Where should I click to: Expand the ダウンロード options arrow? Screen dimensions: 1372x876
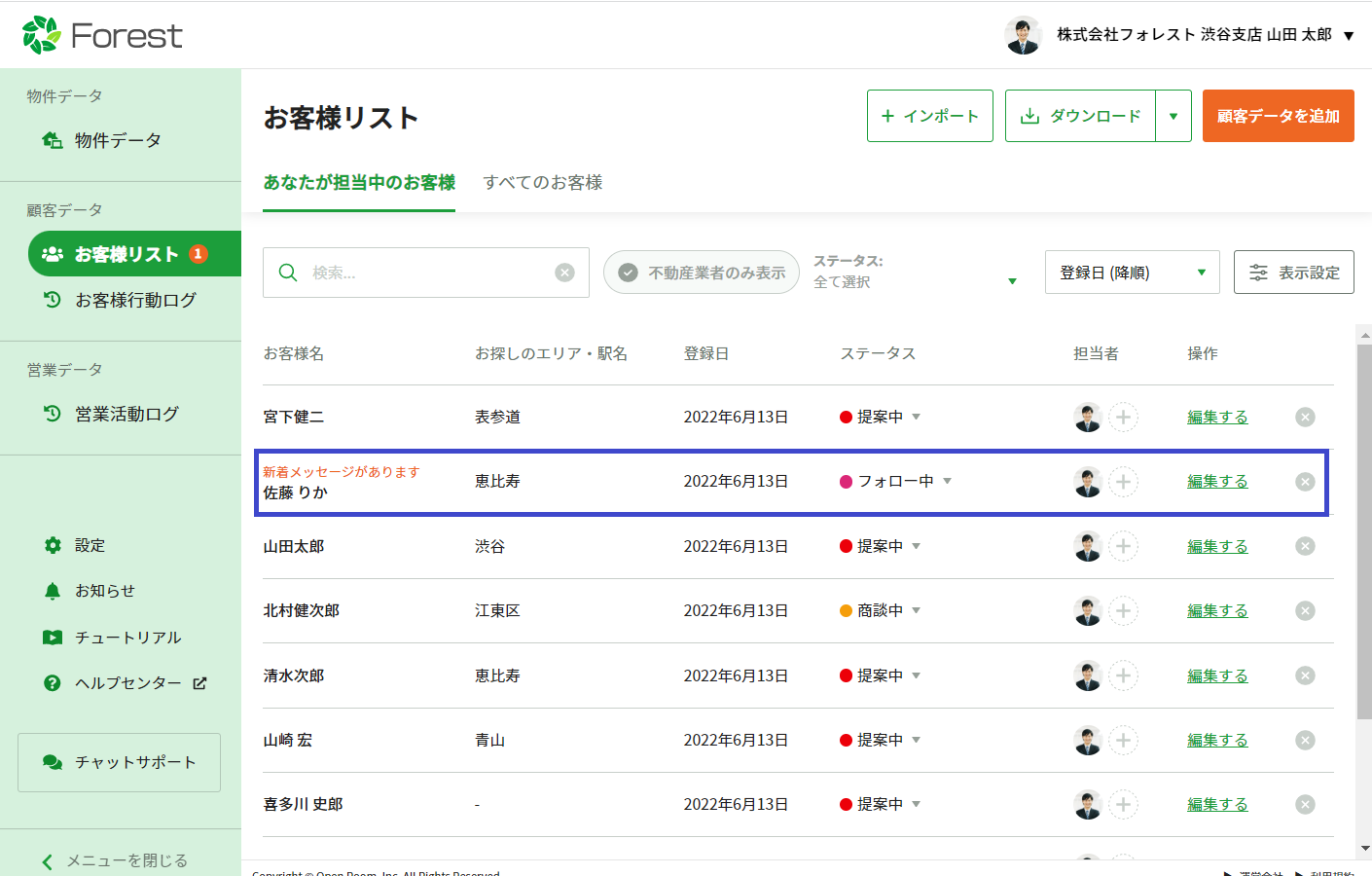click(1173, 116)
